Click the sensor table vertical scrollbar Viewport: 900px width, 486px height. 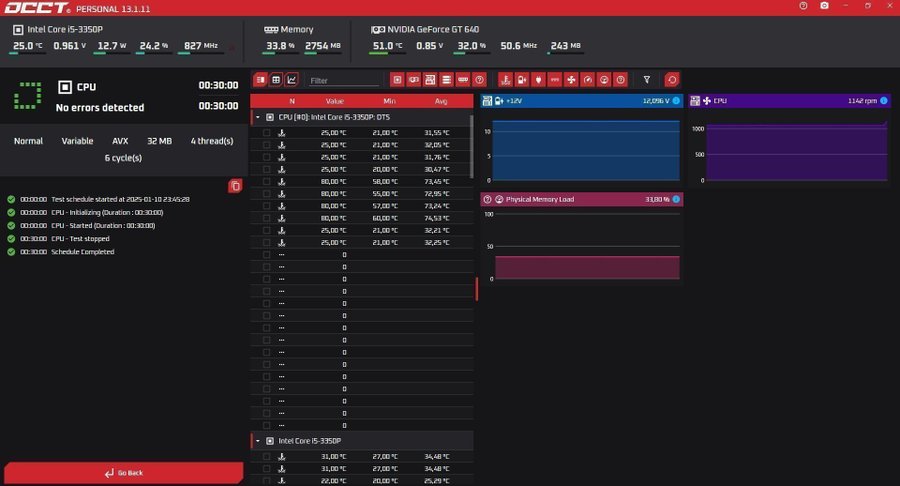point(472,146)
